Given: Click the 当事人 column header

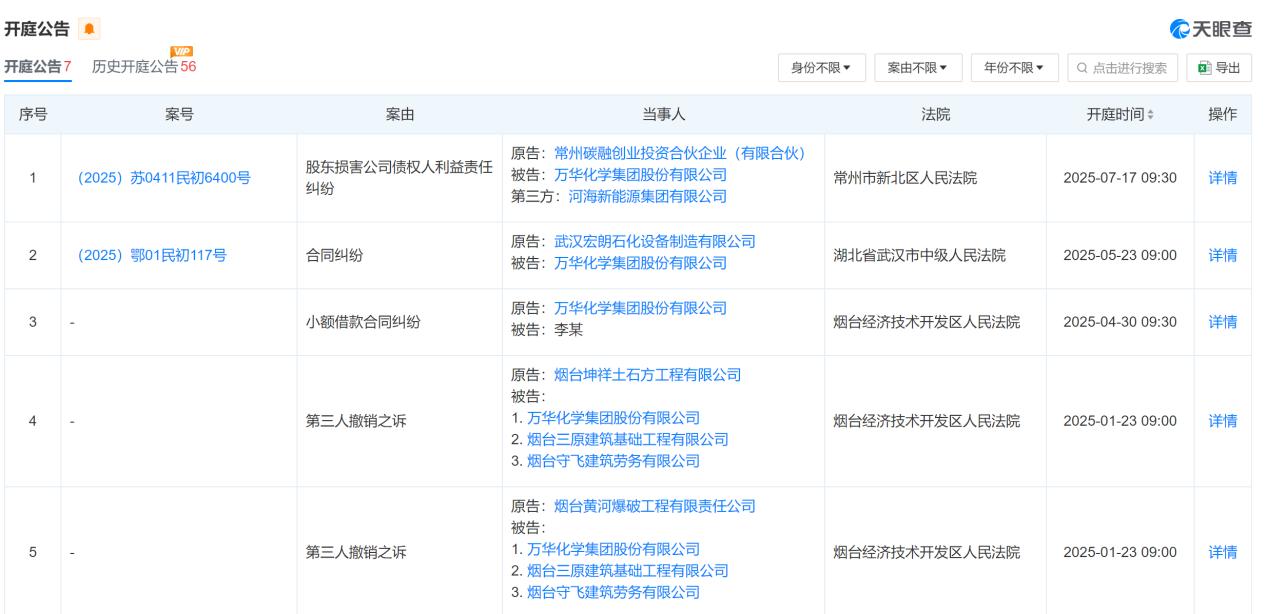Looking at the screenshot, I should (664, 115).
